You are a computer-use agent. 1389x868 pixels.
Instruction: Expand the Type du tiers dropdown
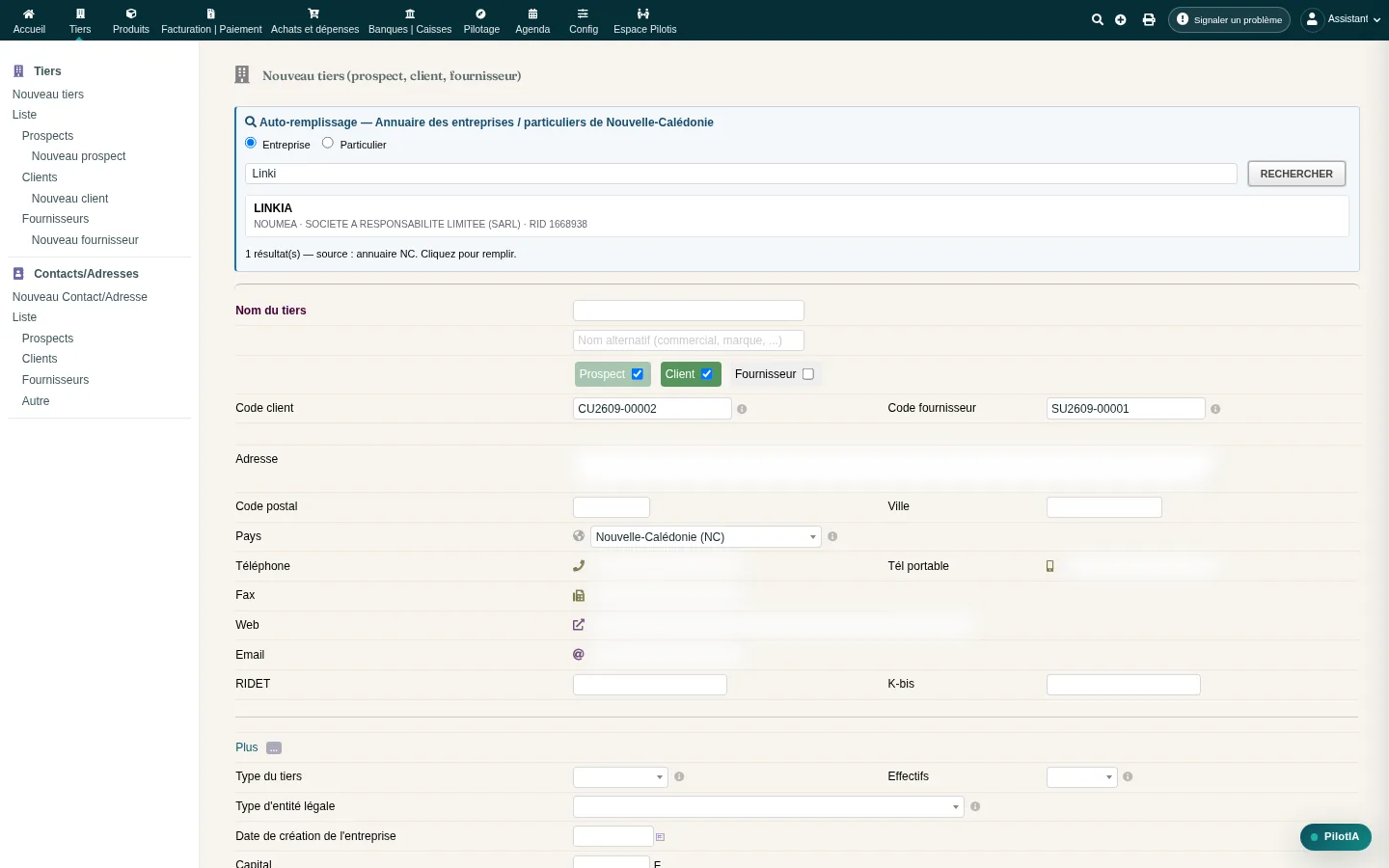coord(620,777)
